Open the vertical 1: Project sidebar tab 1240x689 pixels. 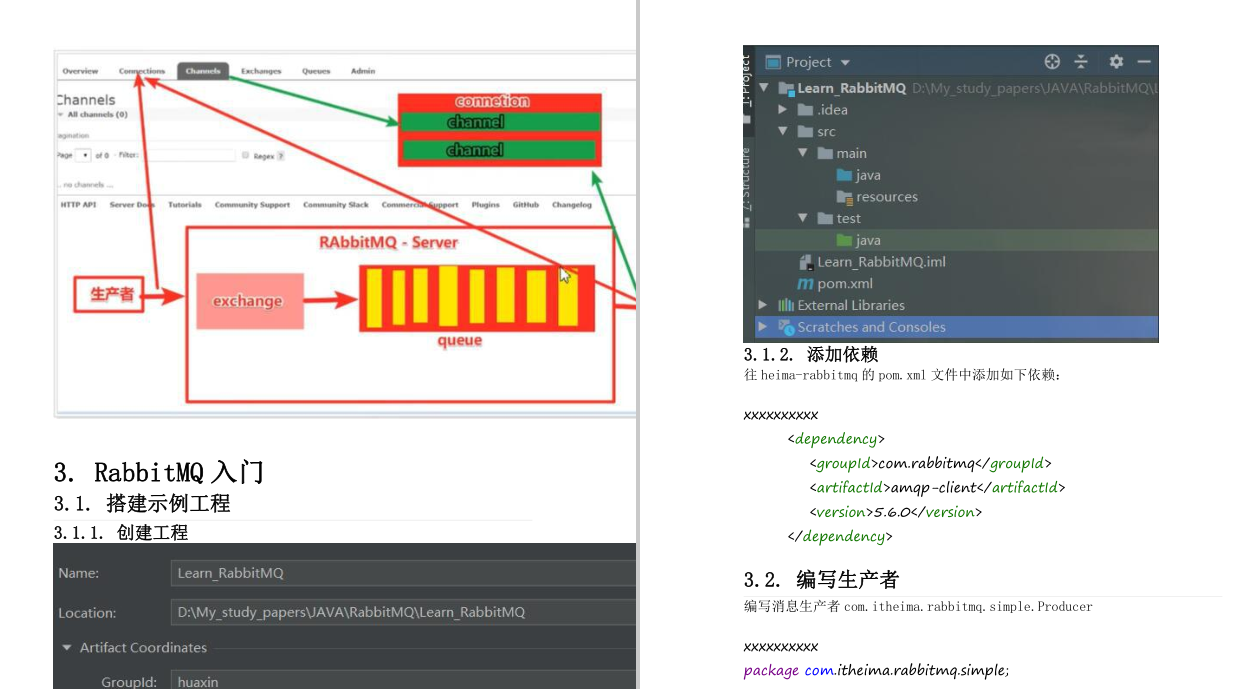(748, 80)
